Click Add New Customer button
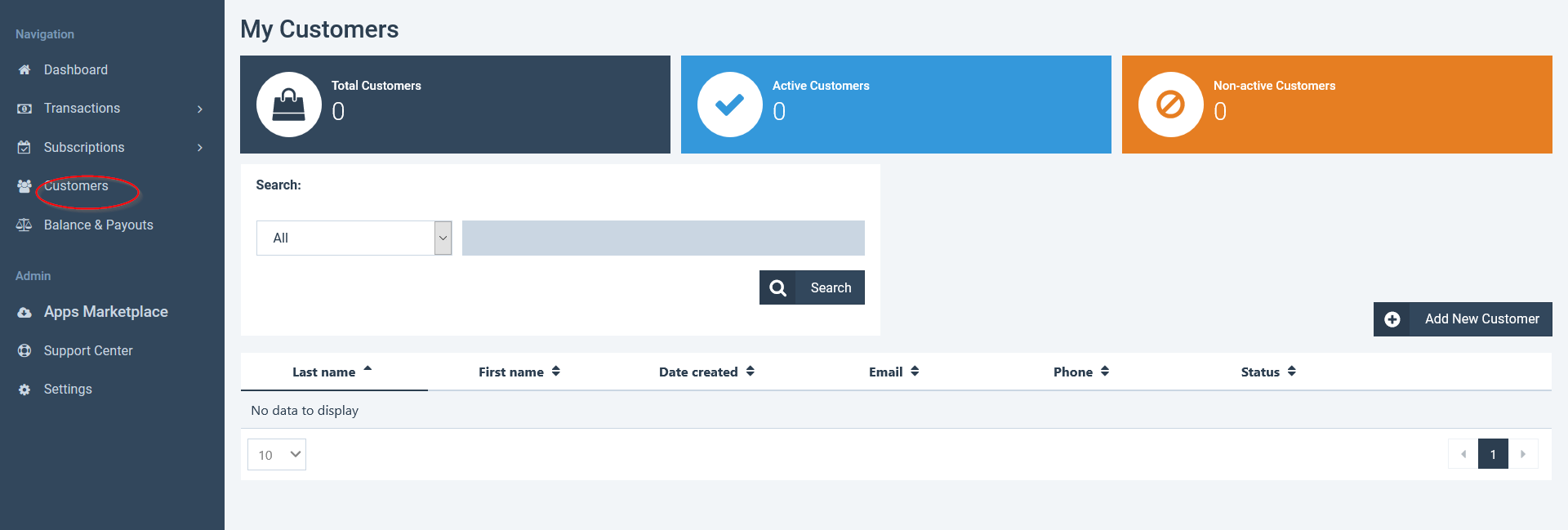The height and width of the screenshot is (530, 1568). coord(1463,319)
